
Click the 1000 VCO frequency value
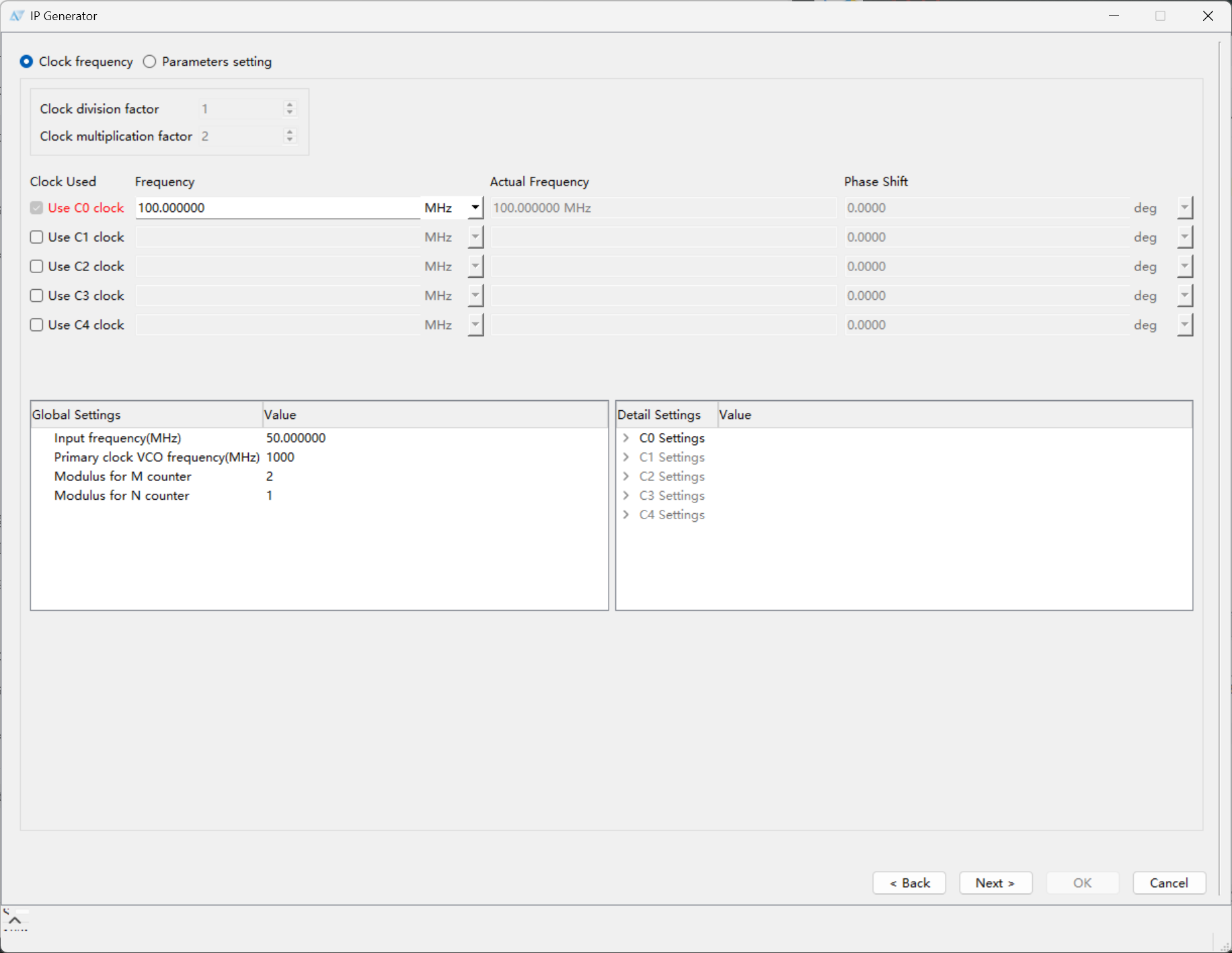click(x=280, y=457)
